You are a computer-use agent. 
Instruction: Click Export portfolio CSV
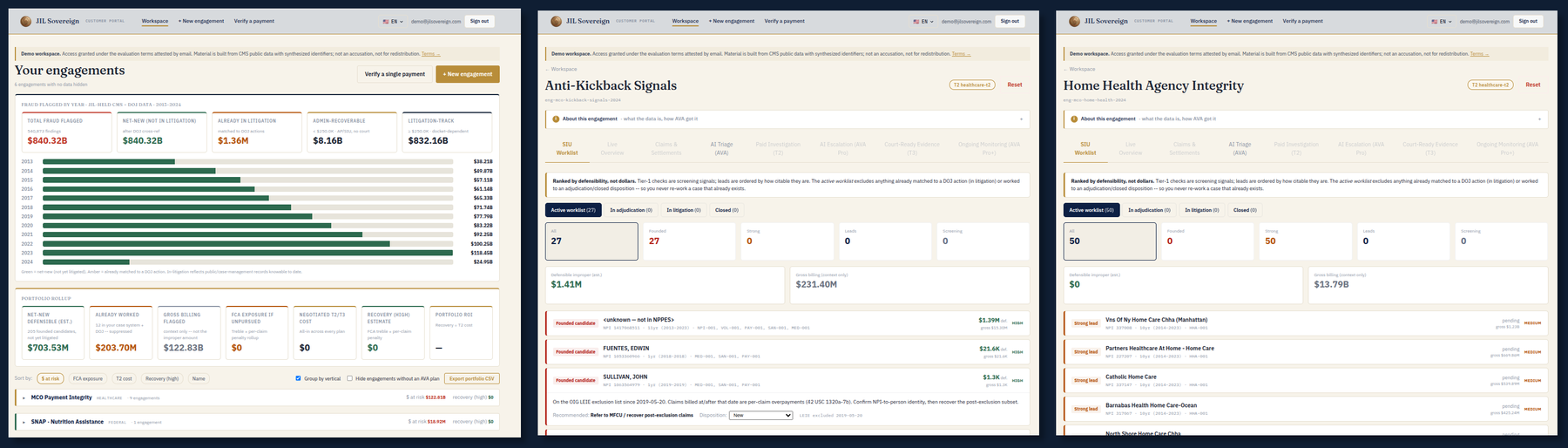472,378
